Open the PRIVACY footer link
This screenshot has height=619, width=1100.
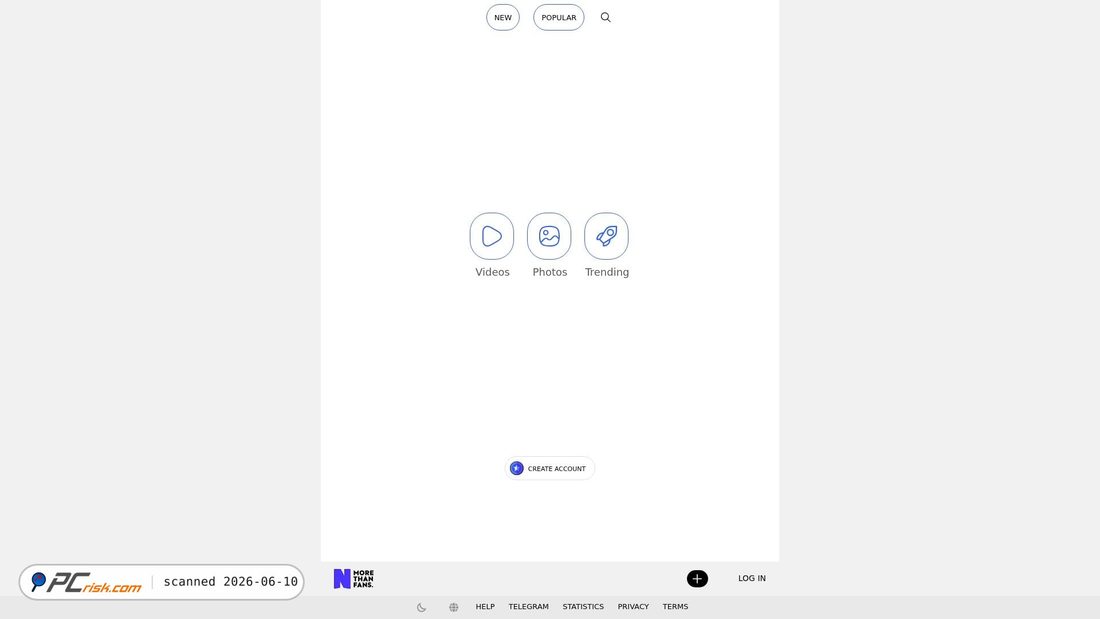click(x=633, y=606)
